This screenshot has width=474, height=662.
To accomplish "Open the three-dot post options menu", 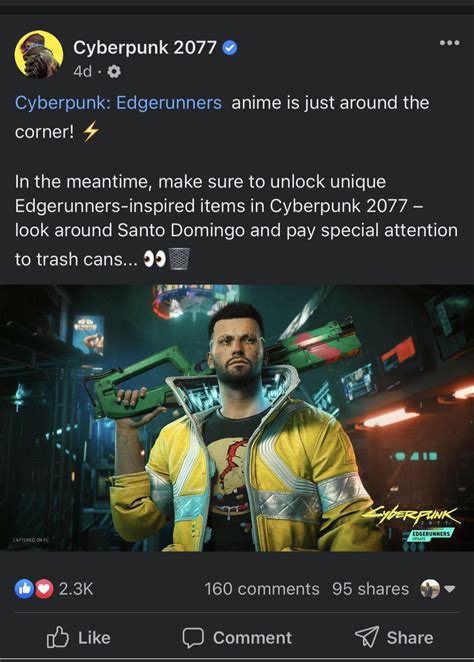I will point(449,43).
